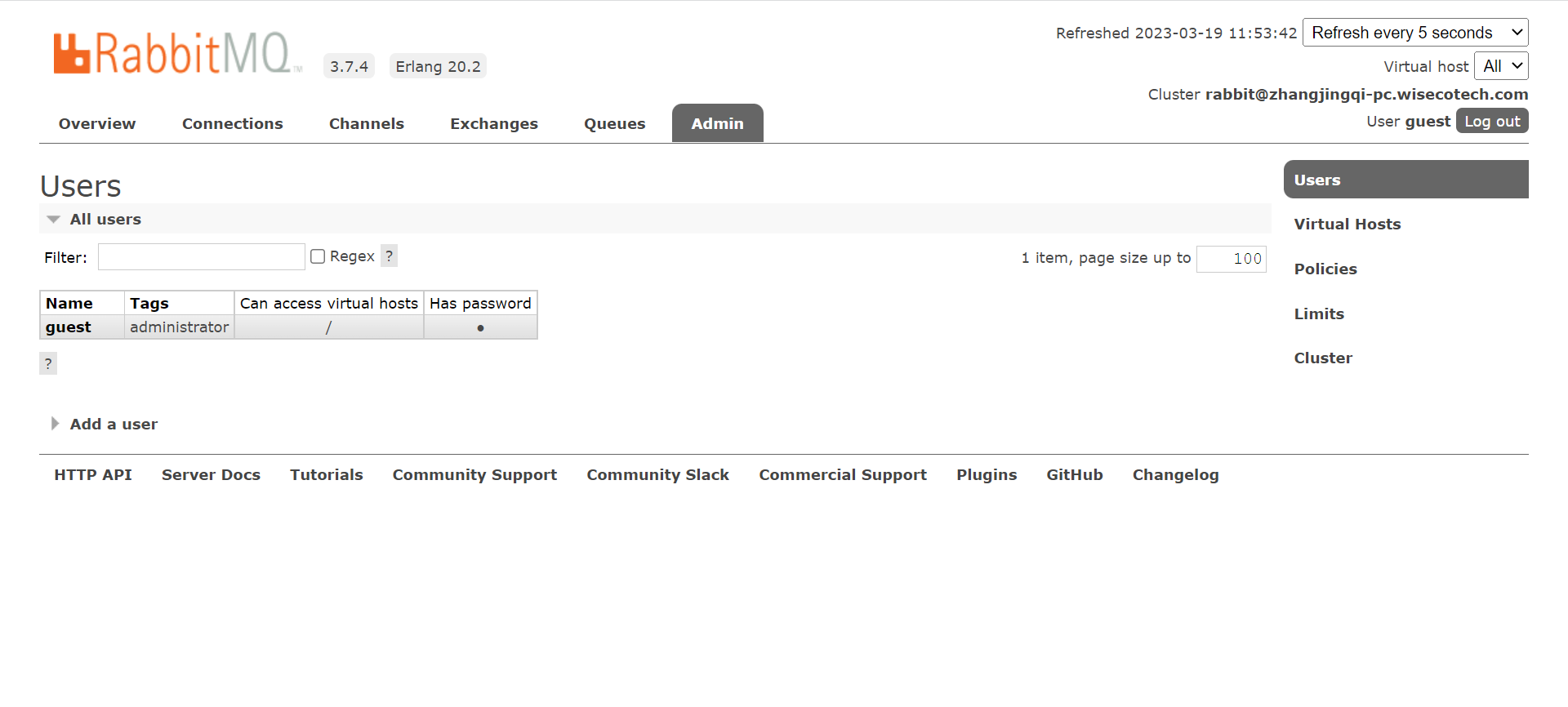This screenshot has height=707, width=1568.
Task: Open the Virtual host dropdown
Action: [1501, 66]
